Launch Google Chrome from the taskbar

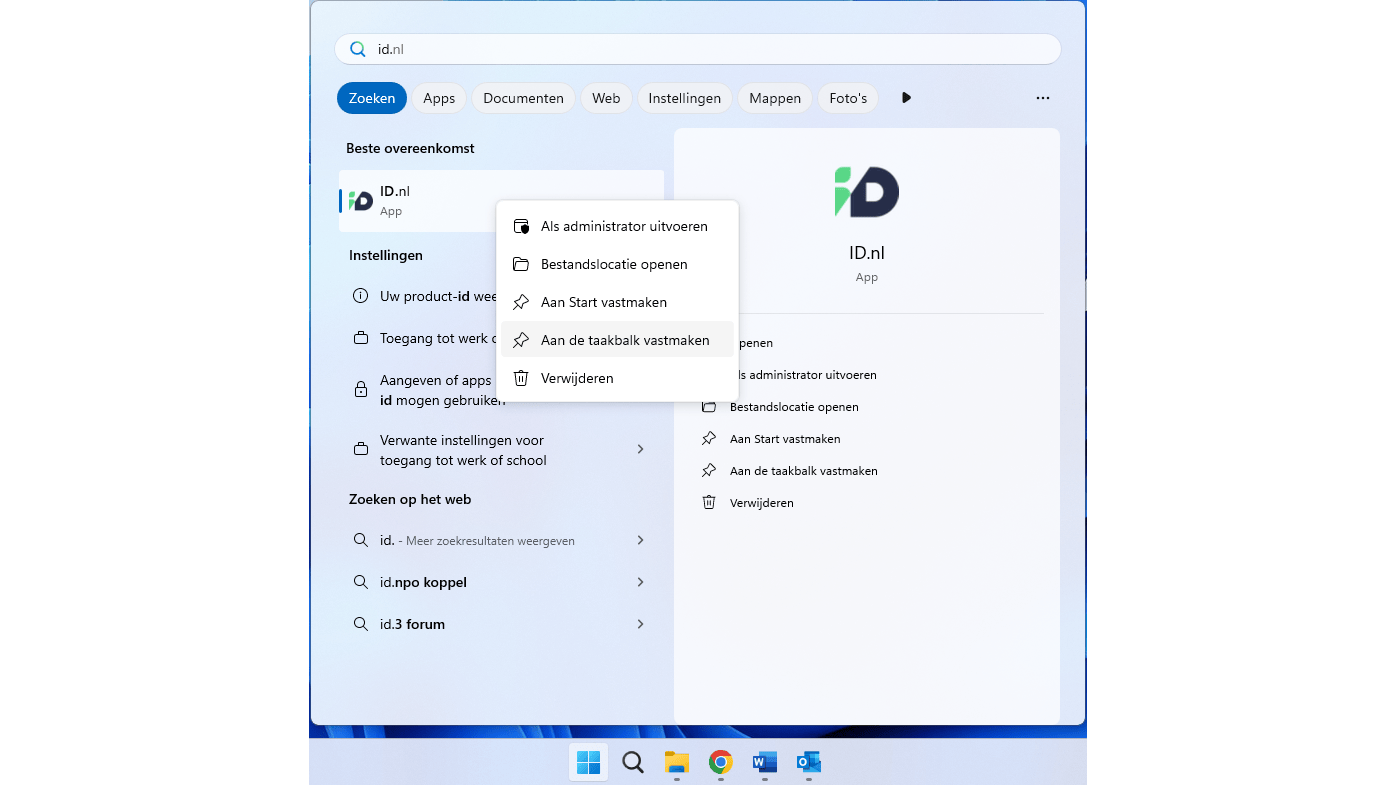(721, 762)
